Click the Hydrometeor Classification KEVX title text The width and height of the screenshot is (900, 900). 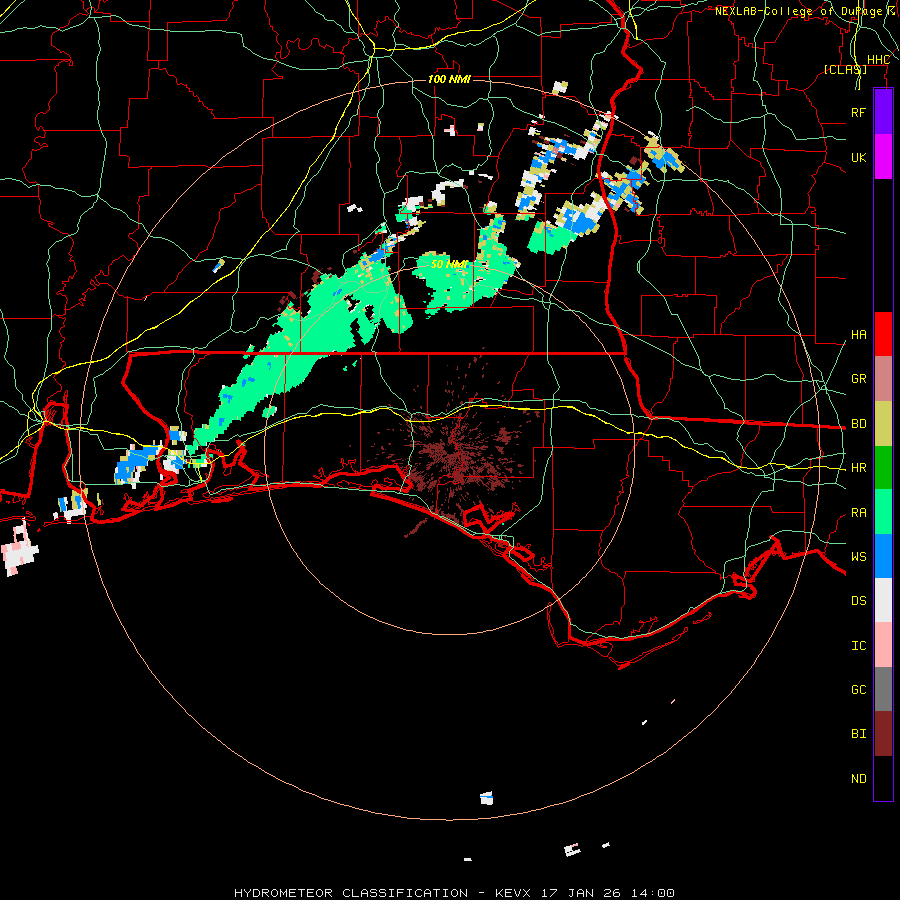point(454,893)
